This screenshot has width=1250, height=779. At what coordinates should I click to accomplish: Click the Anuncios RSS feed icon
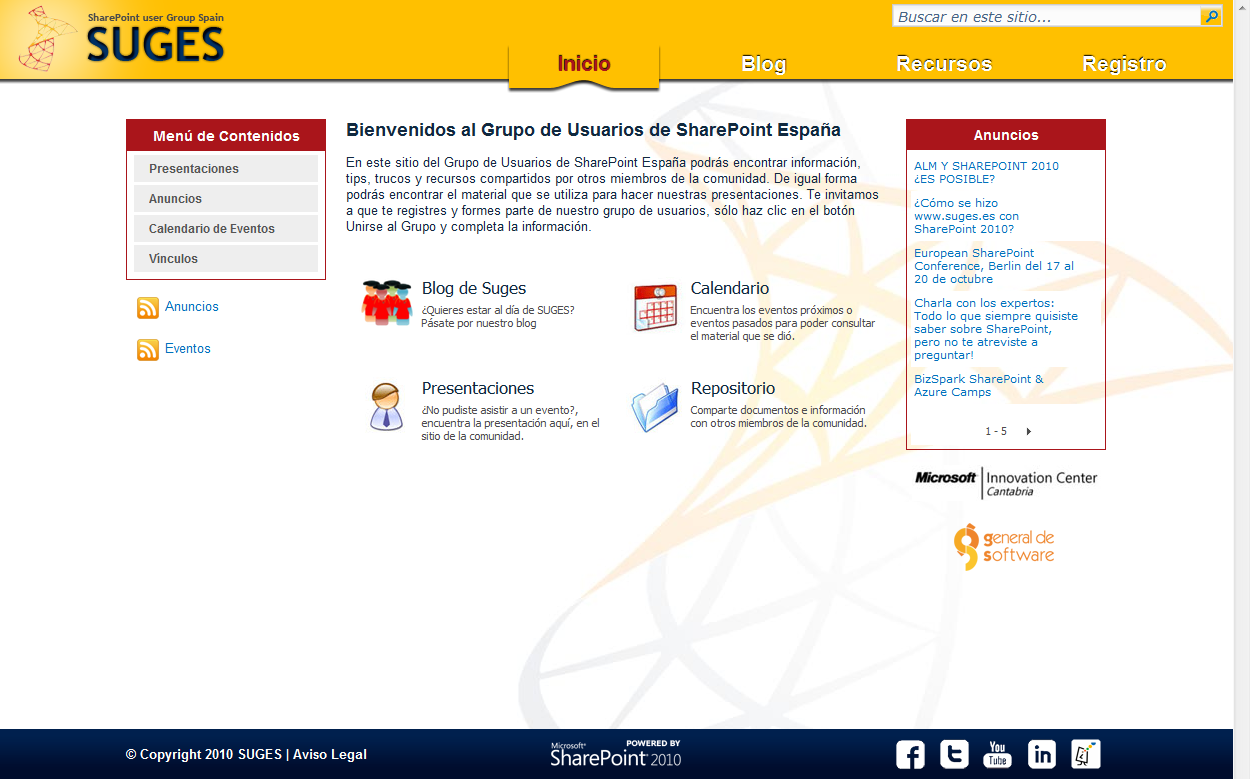(x=148, y=308)
